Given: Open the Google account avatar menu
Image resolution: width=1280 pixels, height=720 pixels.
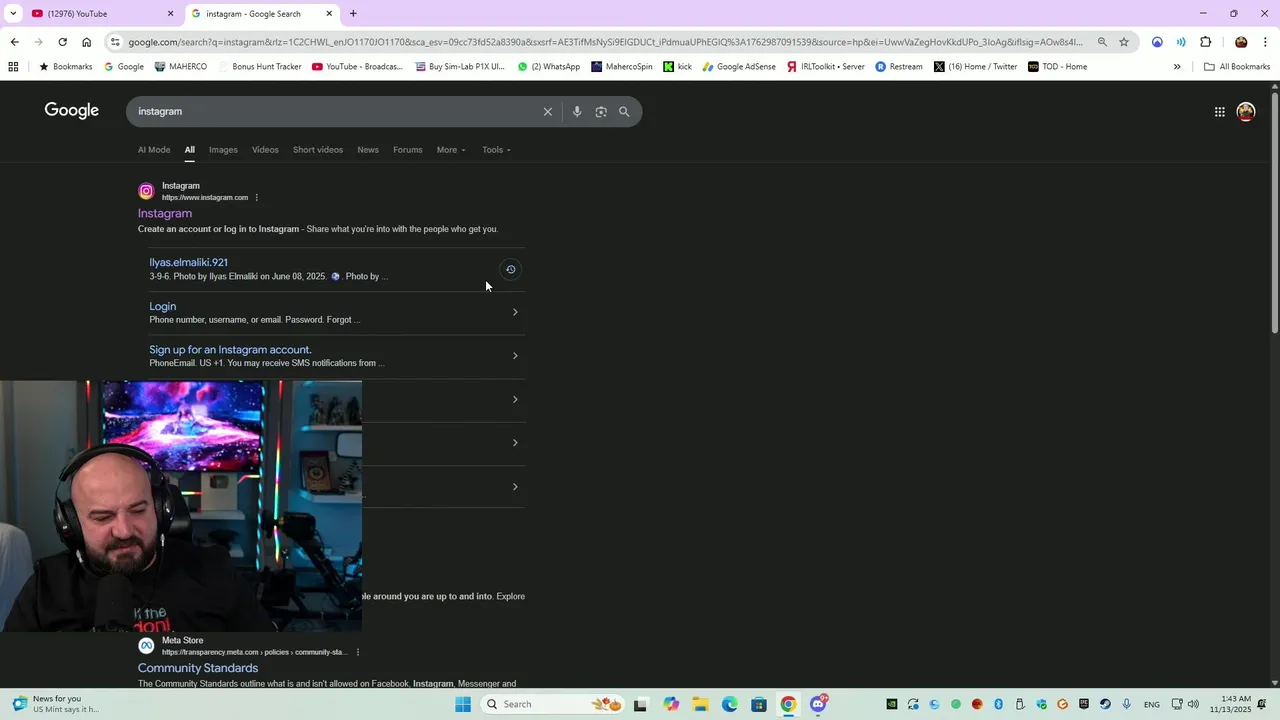Looking at the screenshot, I should pos(1246,112).
